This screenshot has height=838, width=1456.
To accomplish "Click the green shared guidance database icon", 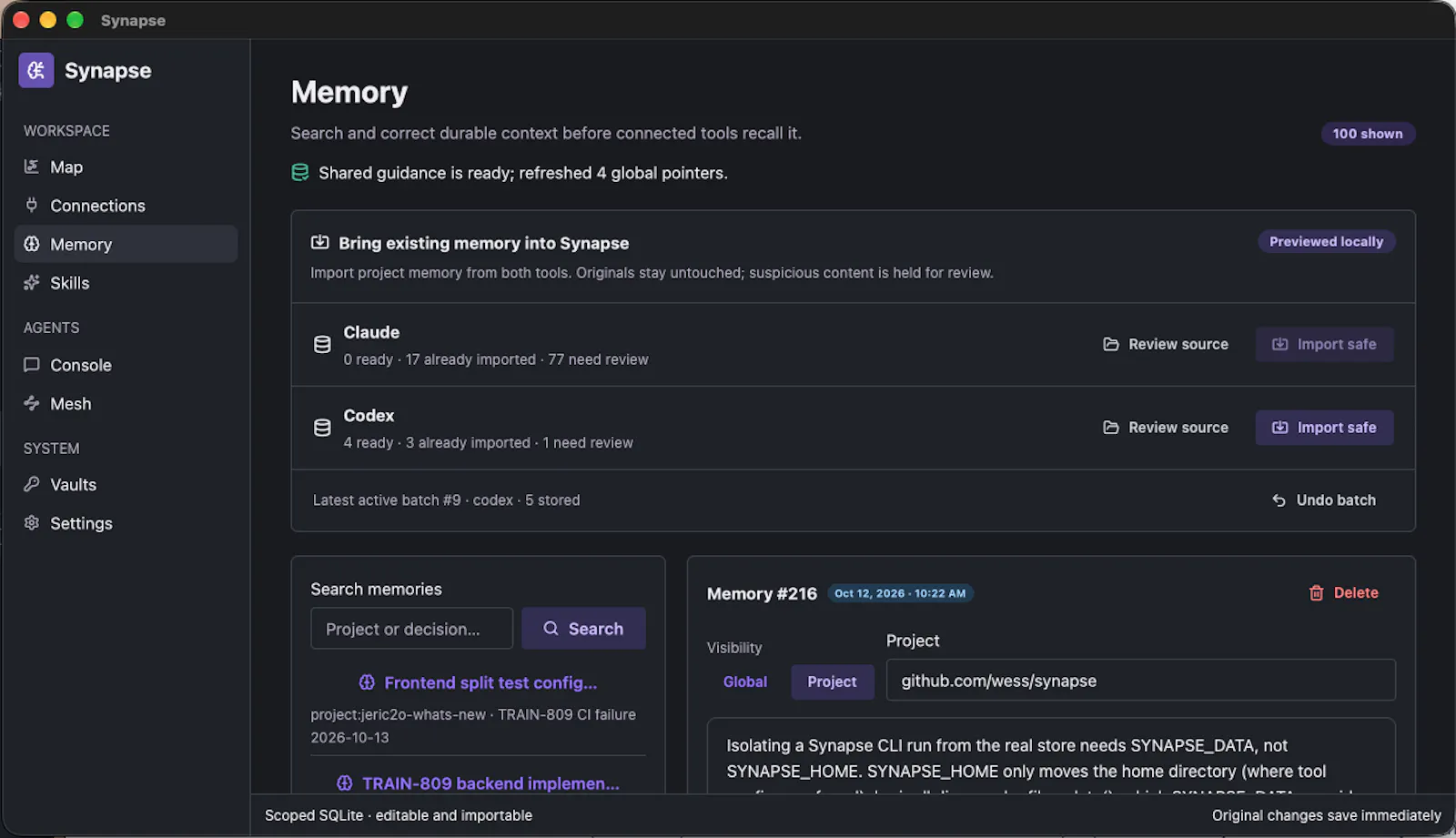I will click(x=299, y=172).
